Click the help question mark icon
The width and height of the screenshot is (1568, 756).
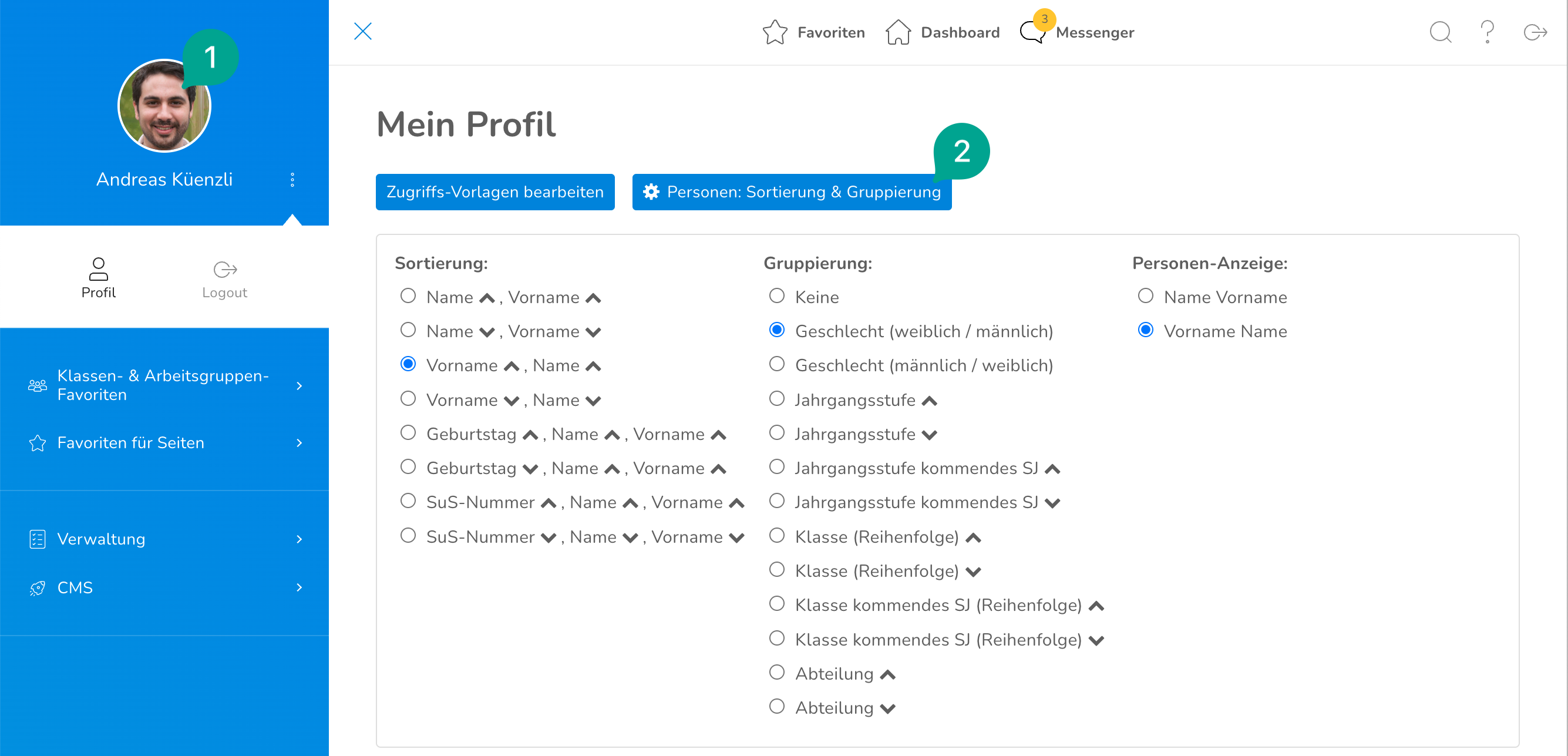(1487, 32)
